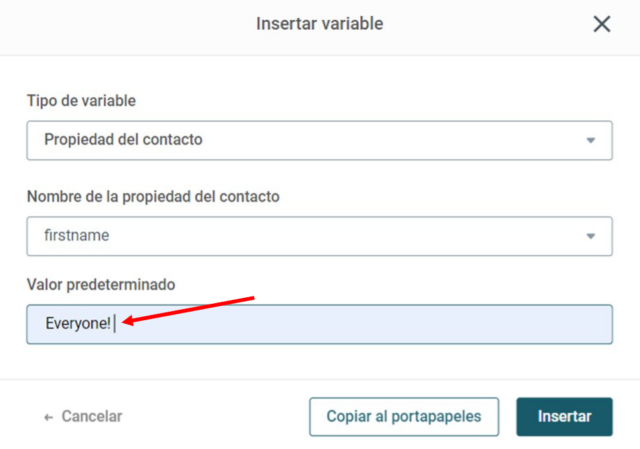The height and width of the screenshot is (449, 640).
Task: Place cursor on the Everyone! text
Action: (x=78, y=324)
